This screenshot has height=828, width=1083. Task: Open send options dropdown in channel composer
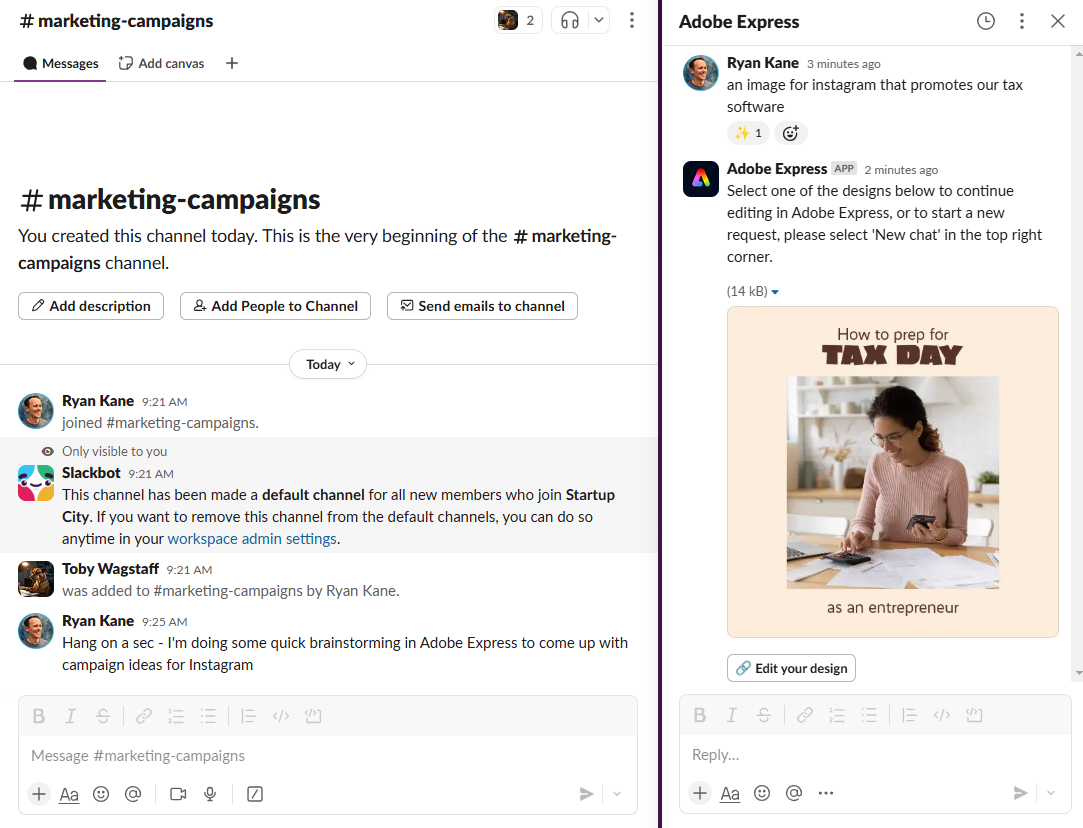617,794
